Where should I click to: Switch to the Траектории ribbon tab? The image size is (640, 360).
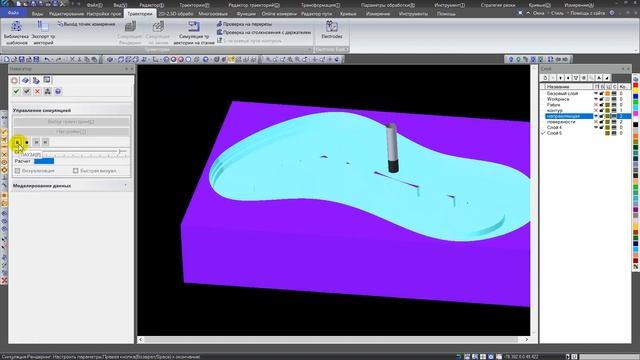tap(140, 13)
